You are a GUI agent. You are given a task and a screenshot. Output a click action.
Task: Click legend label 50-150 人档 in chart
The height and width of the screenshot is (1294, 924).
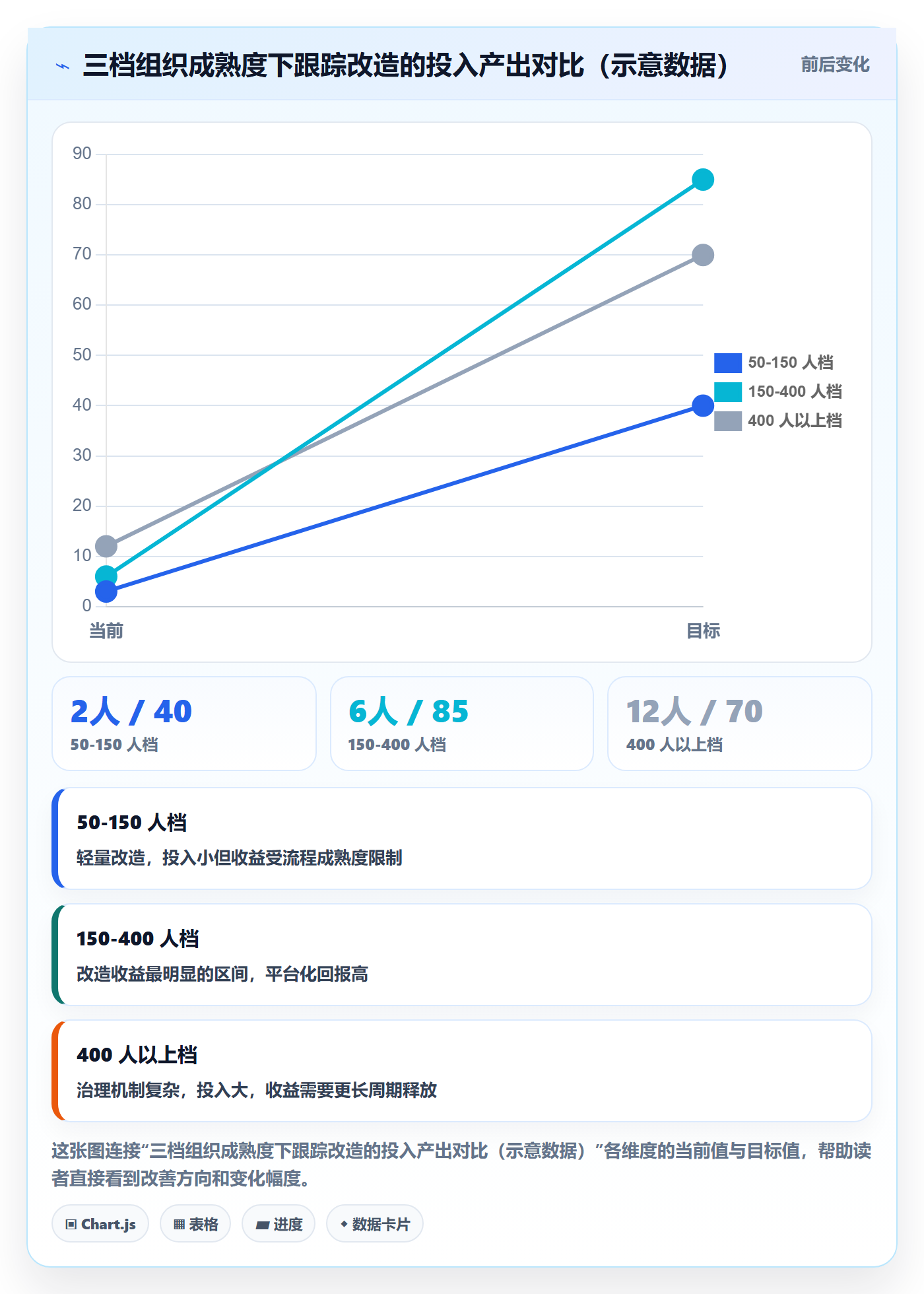pyautogui.click(x=791, y=362)
